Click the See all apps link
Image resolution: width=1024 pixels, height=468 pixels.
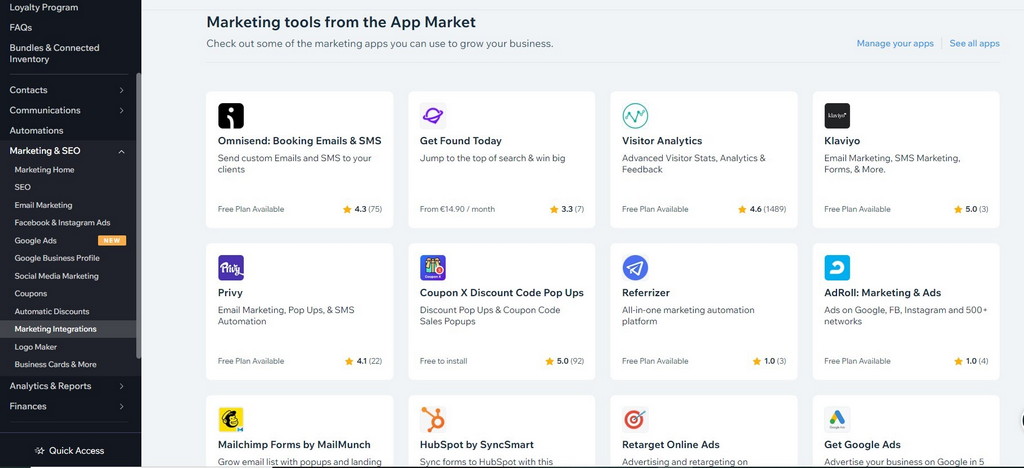pos(974,44)
